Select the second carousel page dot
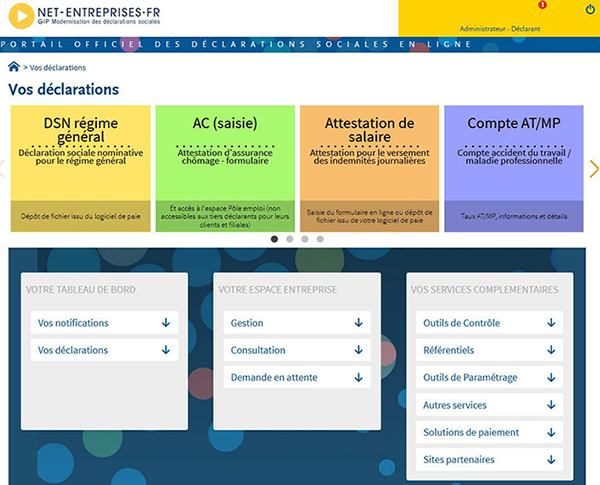Viewport: 600px width, 485px height. [290, 239]
